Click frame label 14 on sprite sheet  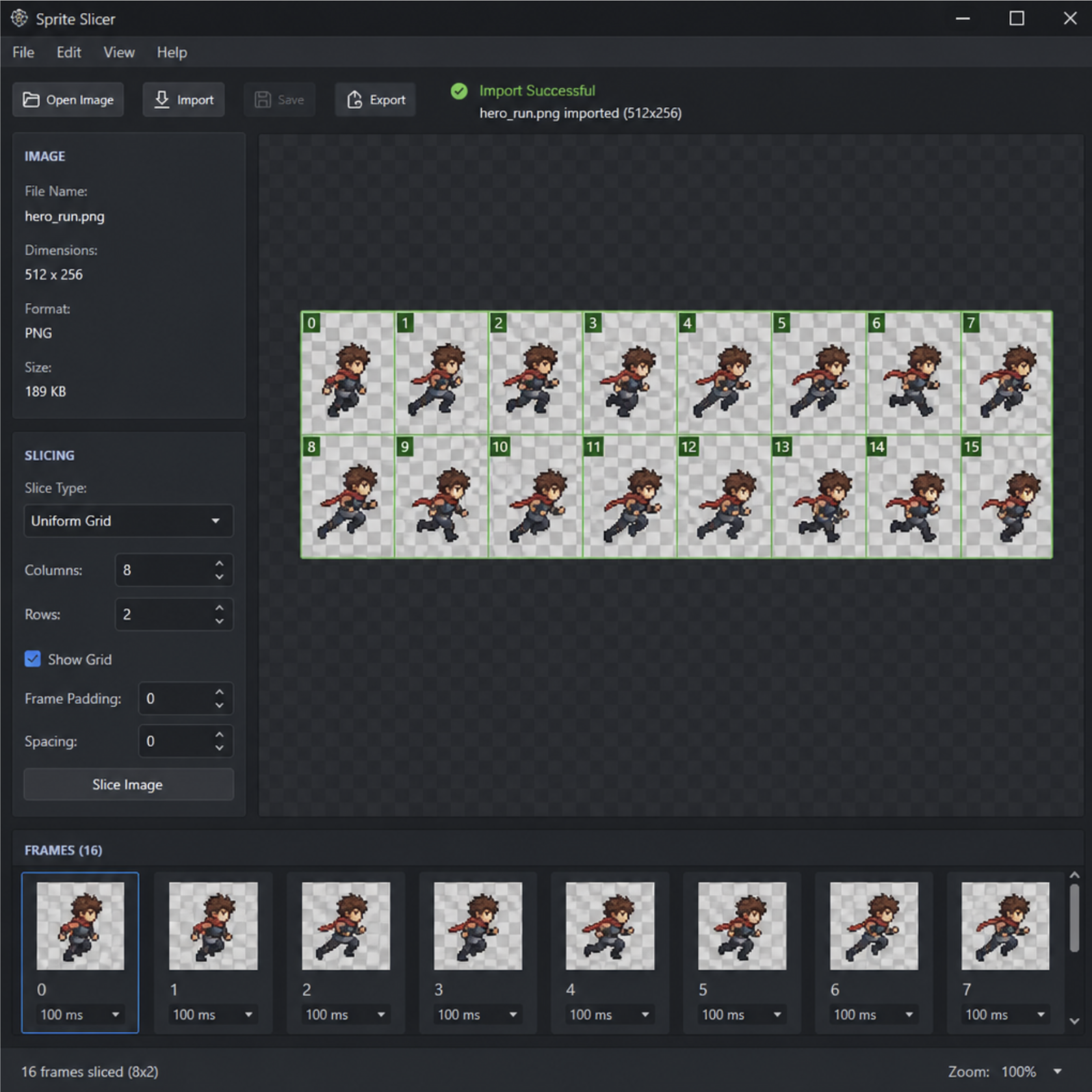tap(877, 447)
